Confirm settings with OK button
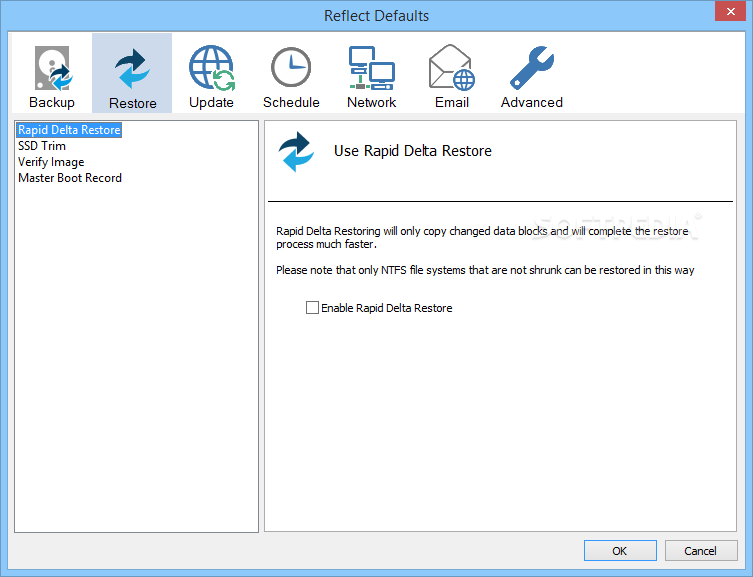Screen dimensions: 753x577 [x=620, y=551]
